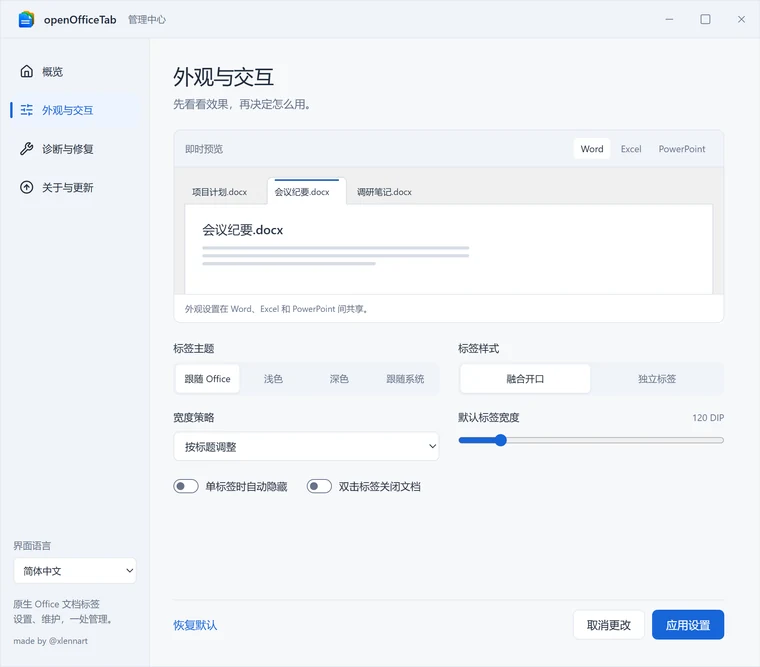The image size is (760, 667).
Task: Minimize the openOfficeTab window
Action: (669, 19)
